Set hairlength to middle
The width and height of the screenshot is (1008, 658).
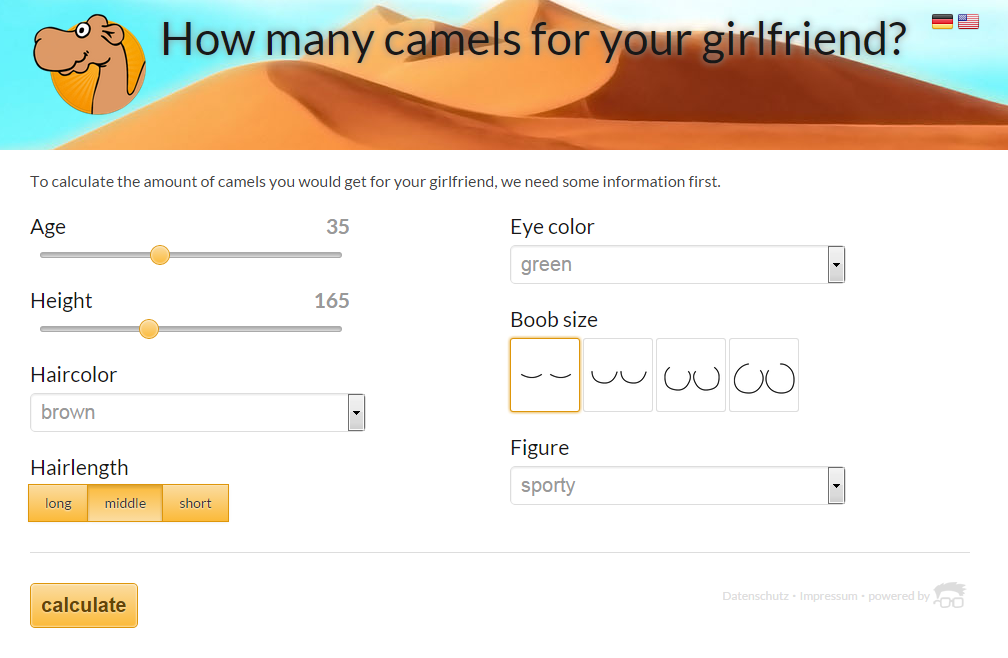pyautogui.click(x=125, y=503)
